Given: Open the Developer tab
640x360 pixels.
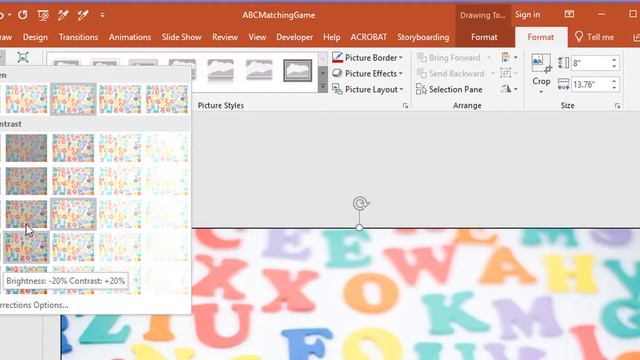Looking at the screenshot, I should (295, 37).
